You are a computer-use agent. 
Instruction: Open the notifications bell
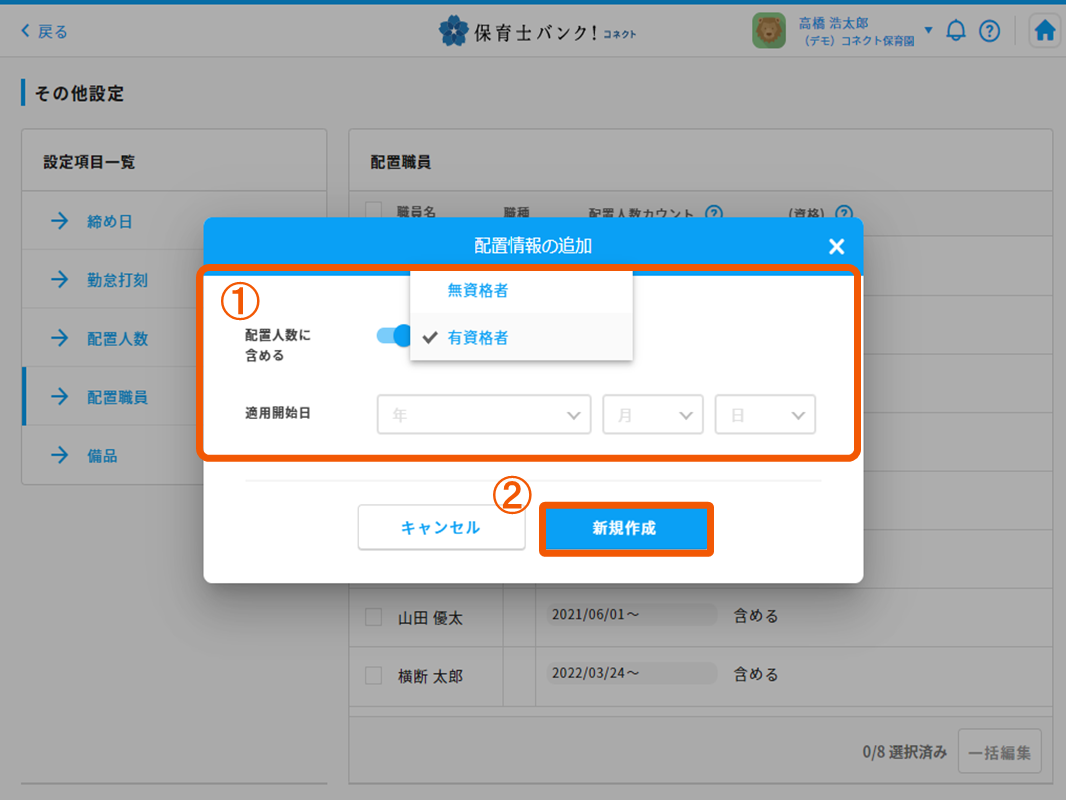956,31
